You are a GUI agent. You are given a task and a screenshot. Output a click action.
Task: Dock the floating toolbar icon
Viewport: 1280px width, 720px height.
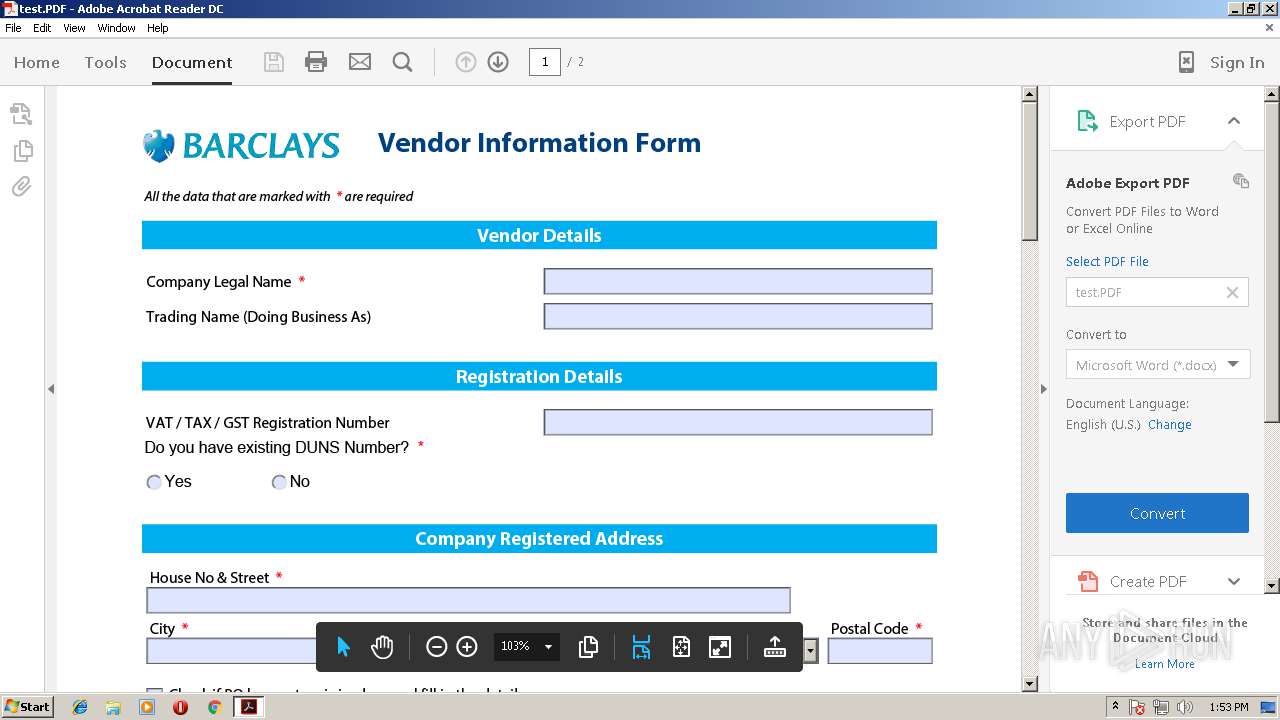775,647
